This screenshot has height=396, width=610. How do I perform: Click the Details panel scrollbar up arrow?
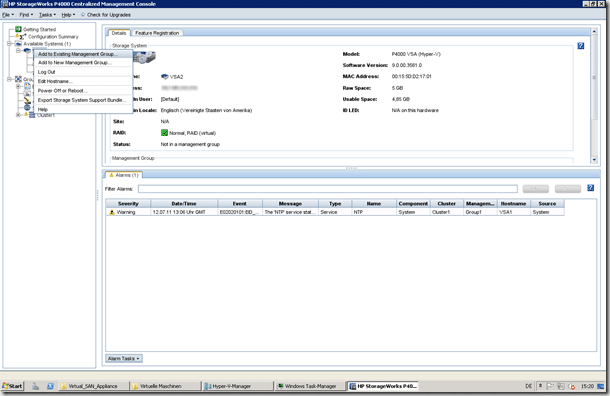(x=594, y=31)
